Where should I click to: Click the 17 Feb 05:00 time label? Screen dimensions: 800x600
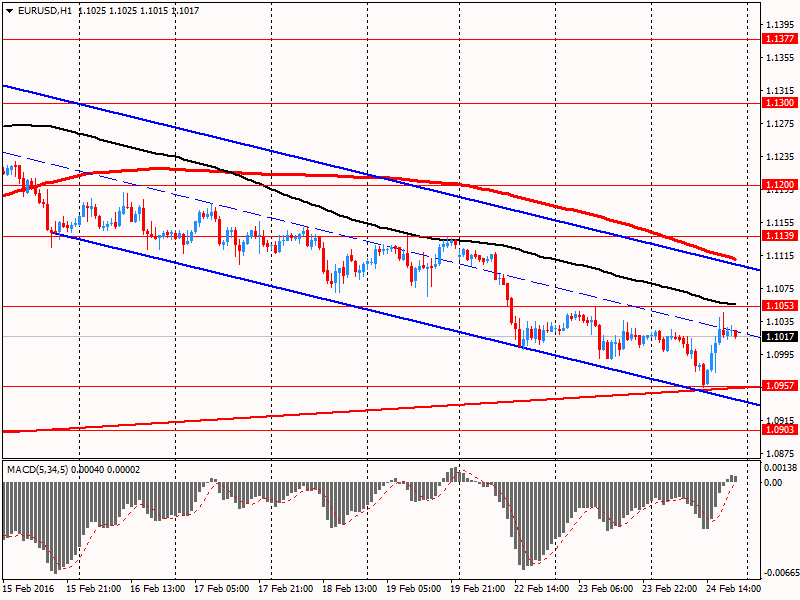click(x=222, y=589)
